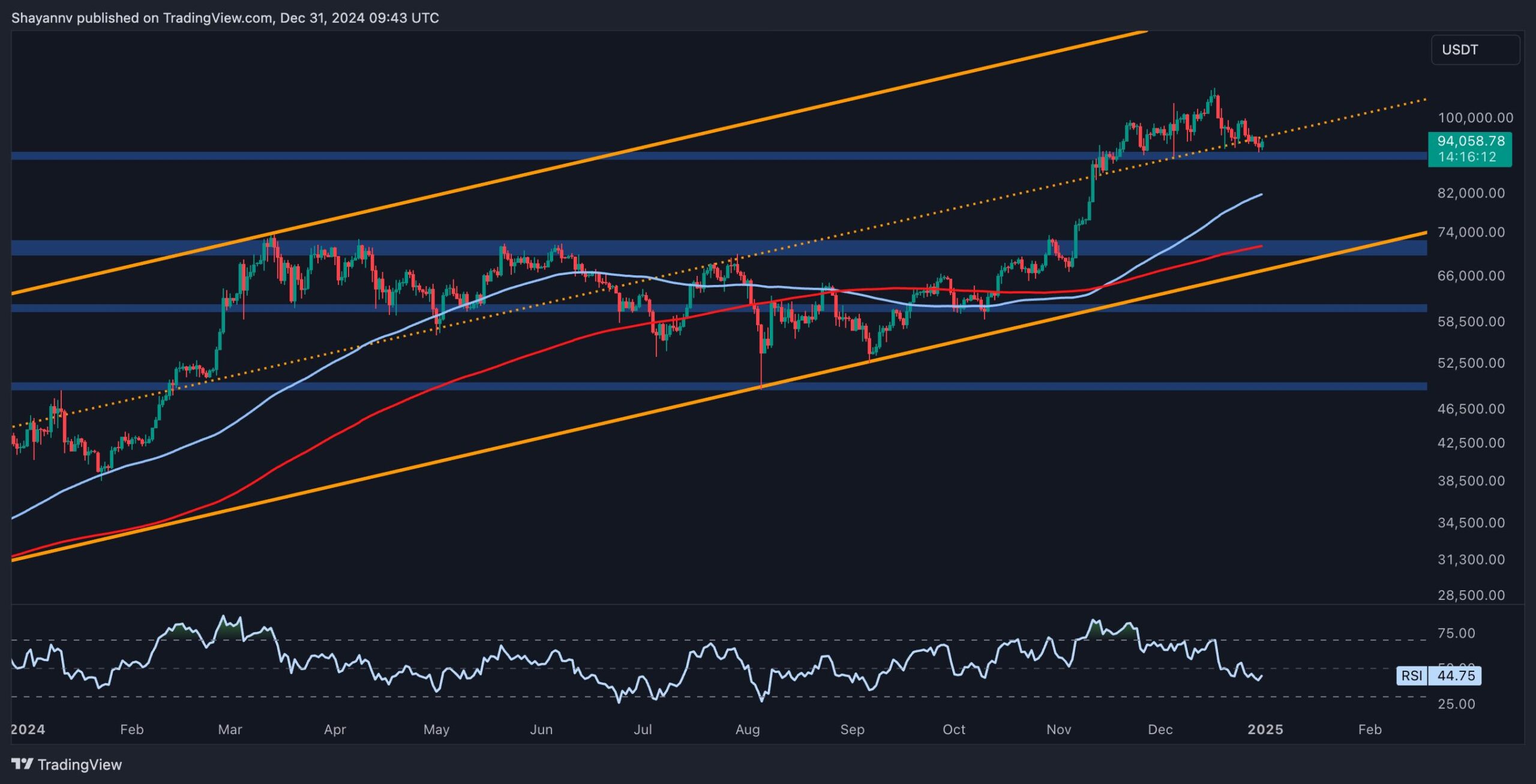
Task: Click the 28,500.00 price axis label
Action: click(x=1471, y=595)
